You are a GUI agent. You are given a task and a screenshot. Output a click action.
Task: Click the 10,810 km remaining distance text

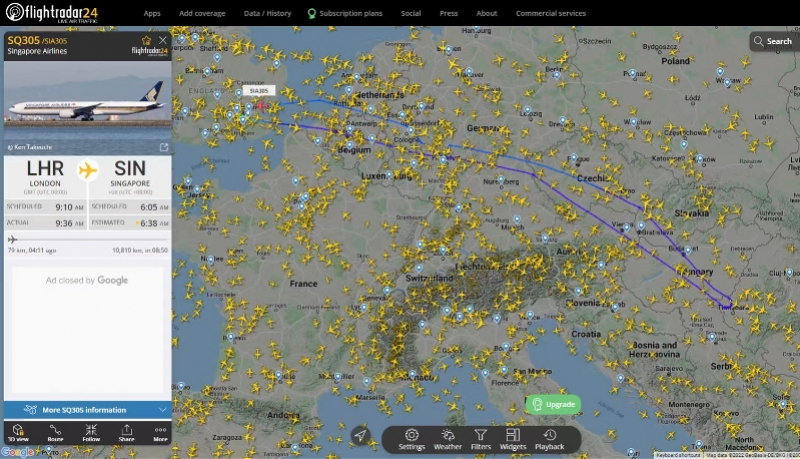(x=140, y=250)
